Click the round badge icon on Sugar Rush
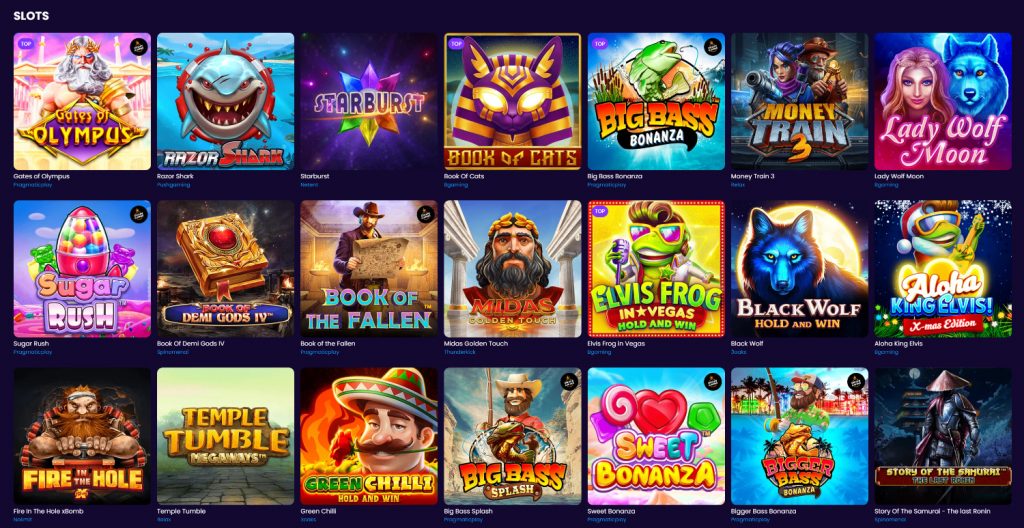 tap(138, 214)
